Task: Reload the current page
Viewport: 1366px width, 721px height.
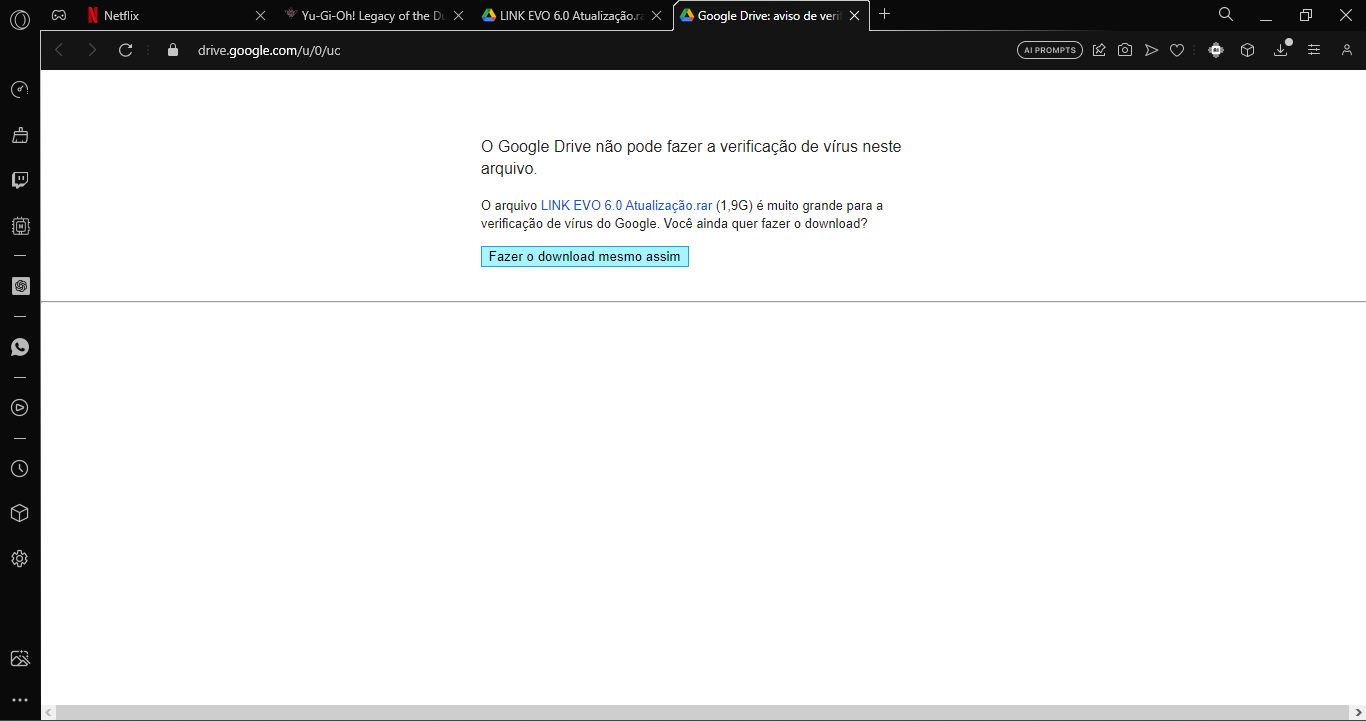Action: 126,50
